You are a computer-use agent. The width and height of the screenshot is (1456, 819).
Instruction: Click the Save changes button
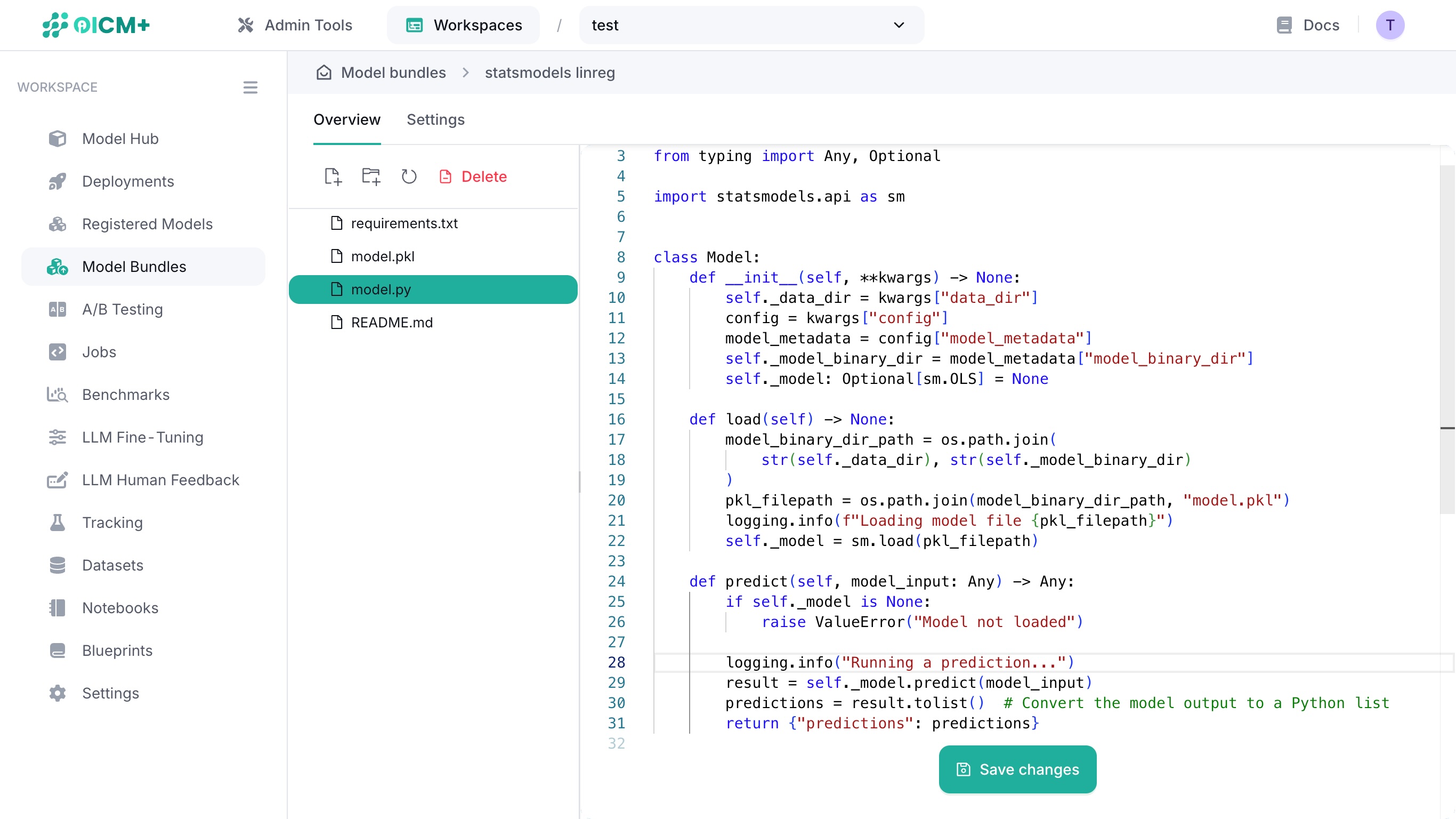click(x=1016, y=769)
